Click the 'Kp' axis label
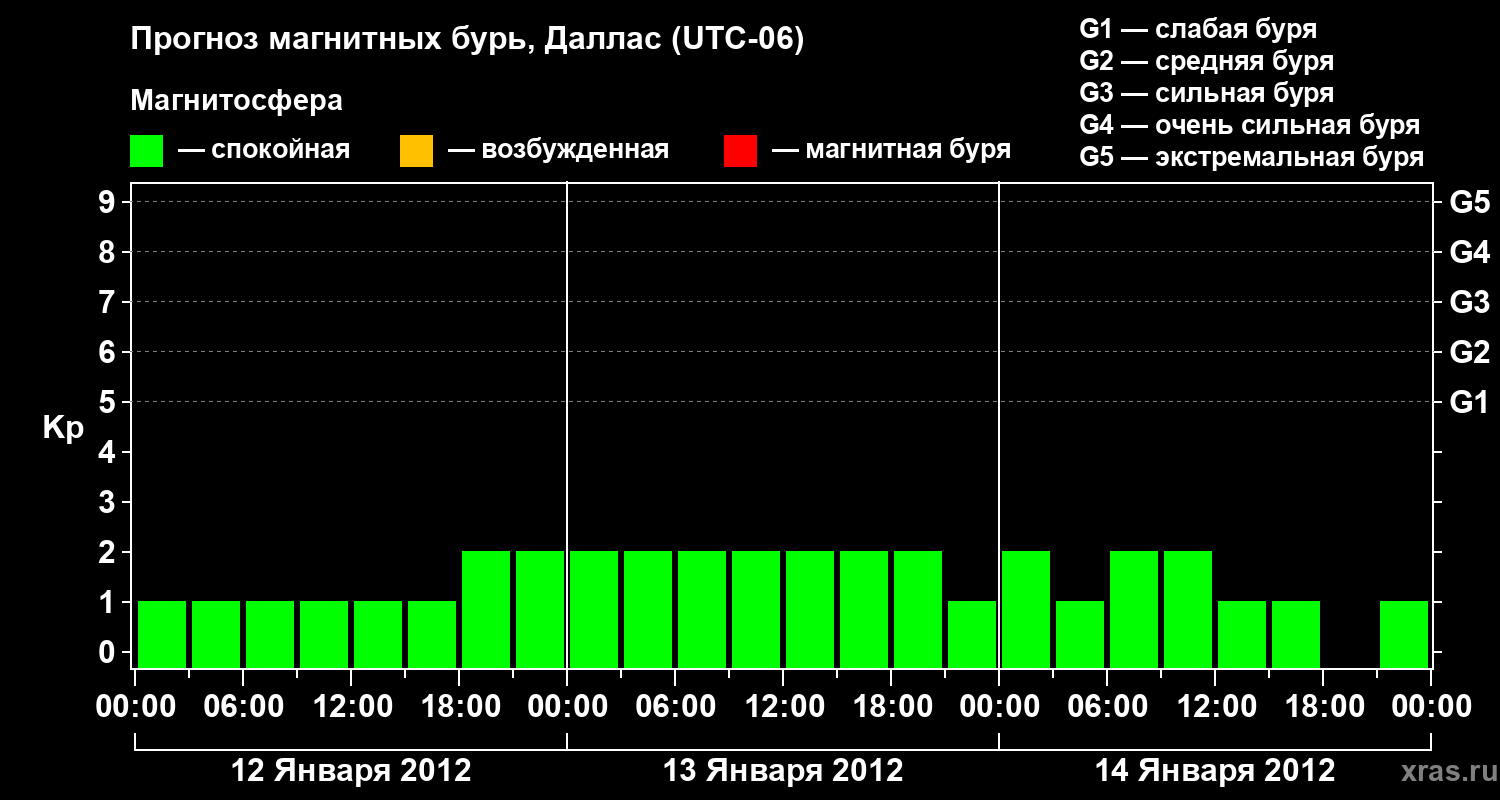Viewport: 1500px width, 800px height. pyautogui.click(x=64, y=428)
